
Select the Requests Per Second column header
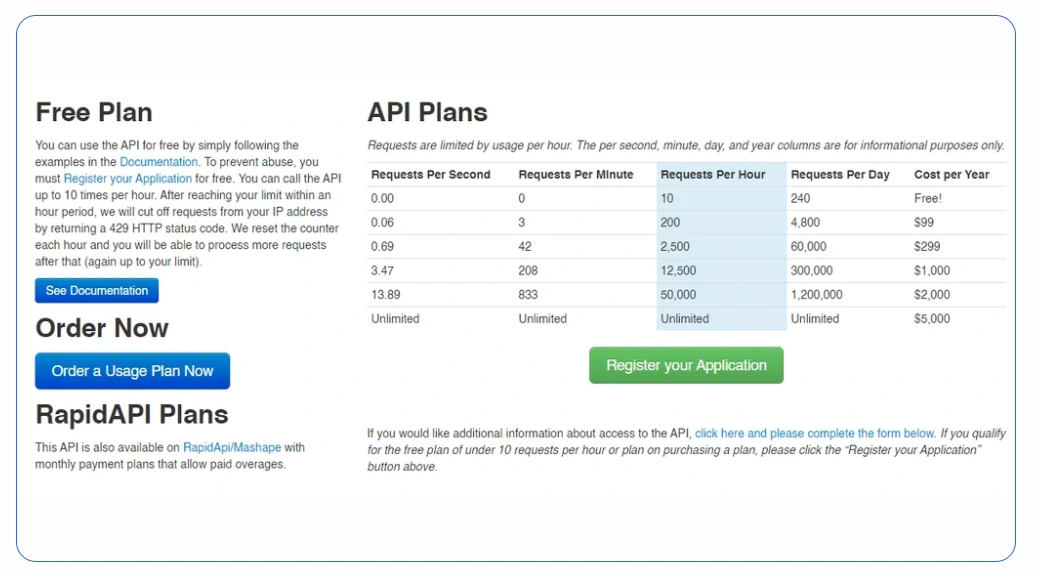point(431,175)
